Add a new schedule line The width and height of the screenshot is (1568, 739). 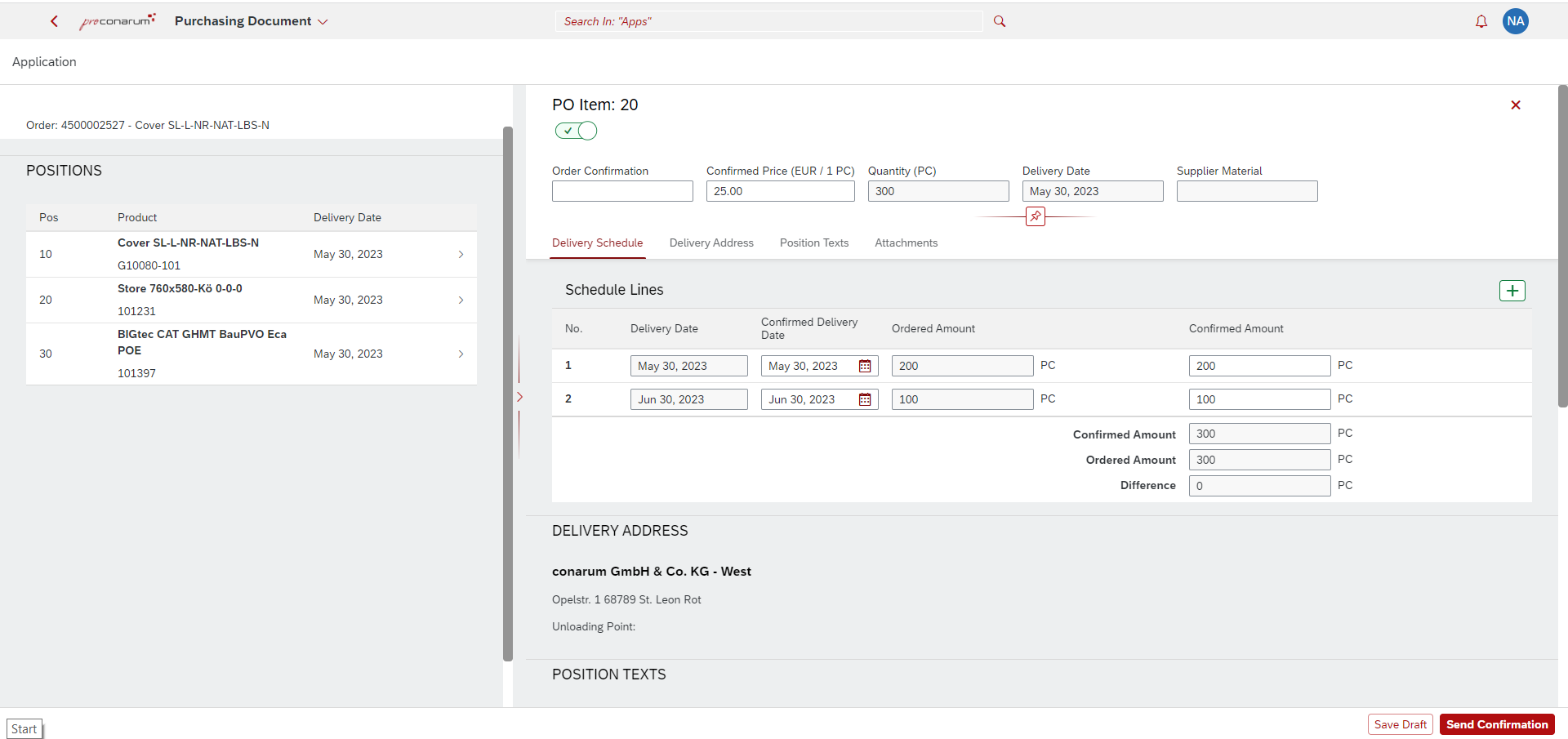(x=1512, y=291)
